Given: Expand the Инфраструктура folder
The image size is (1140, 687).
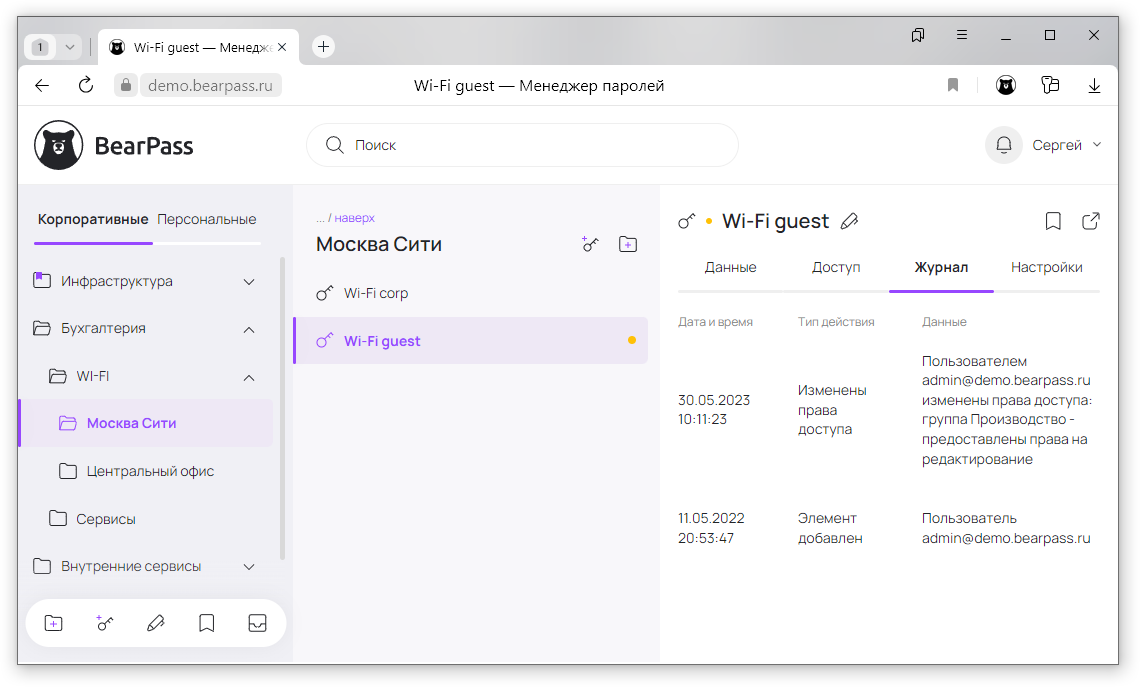Looking at the screenshot, I should 249,282.
